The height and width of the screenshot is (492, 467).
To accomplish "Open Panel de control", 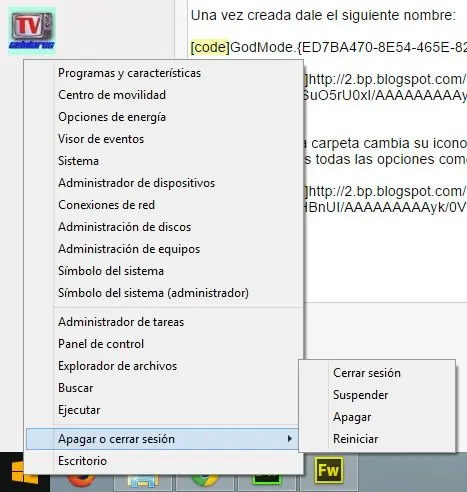I will pos(101,344).
